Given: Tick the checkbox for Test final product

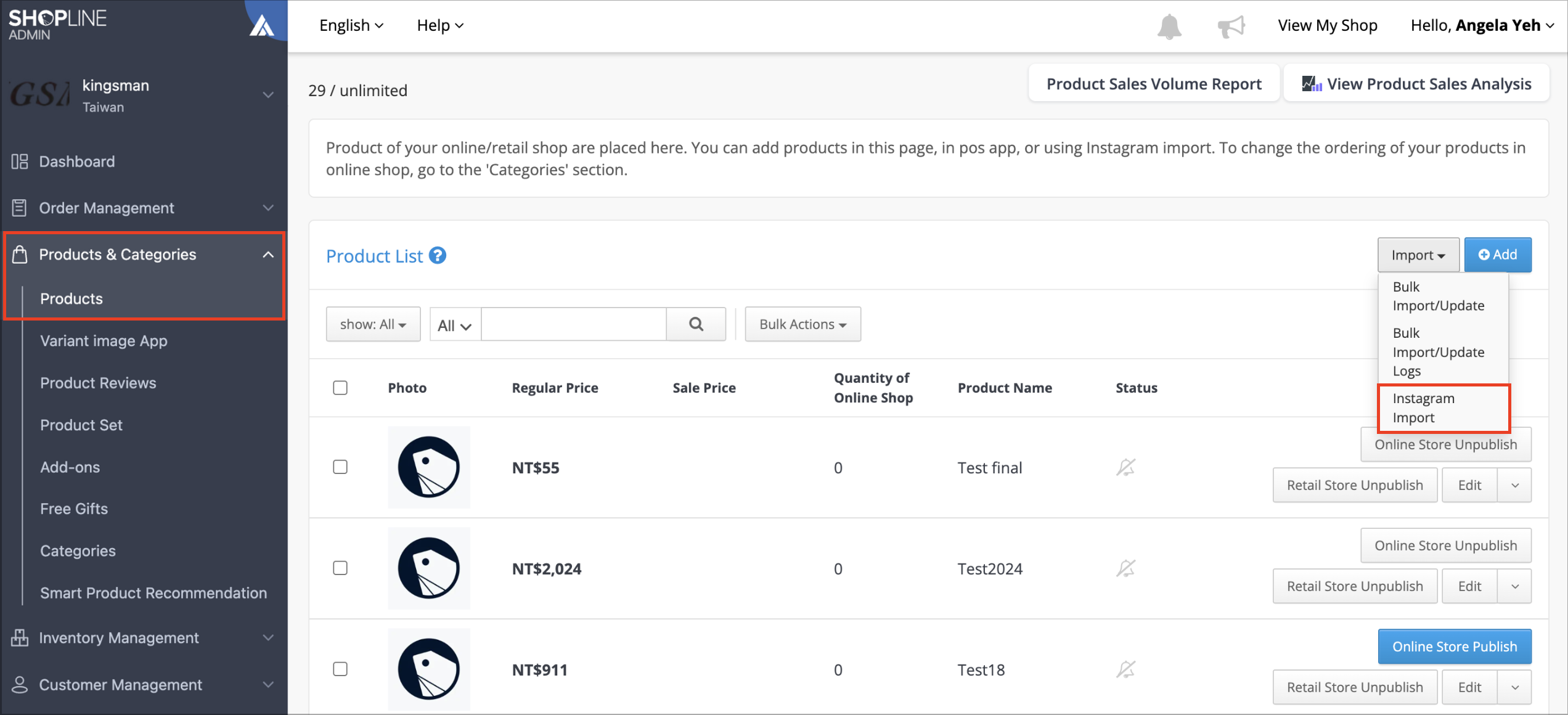Looking at the screenshot, I should pos(340,467).
